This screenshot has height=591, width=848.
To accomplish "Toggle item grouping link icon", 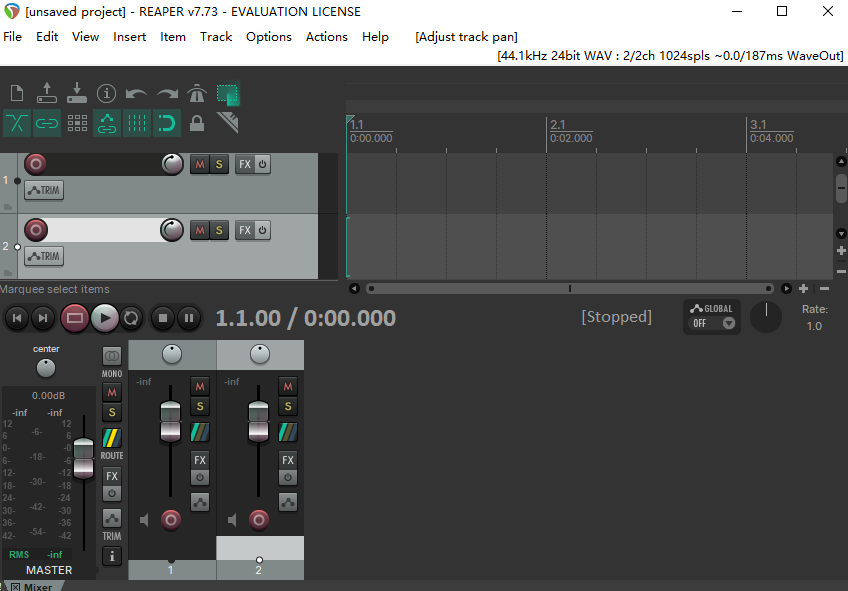I will pos(47,123).
